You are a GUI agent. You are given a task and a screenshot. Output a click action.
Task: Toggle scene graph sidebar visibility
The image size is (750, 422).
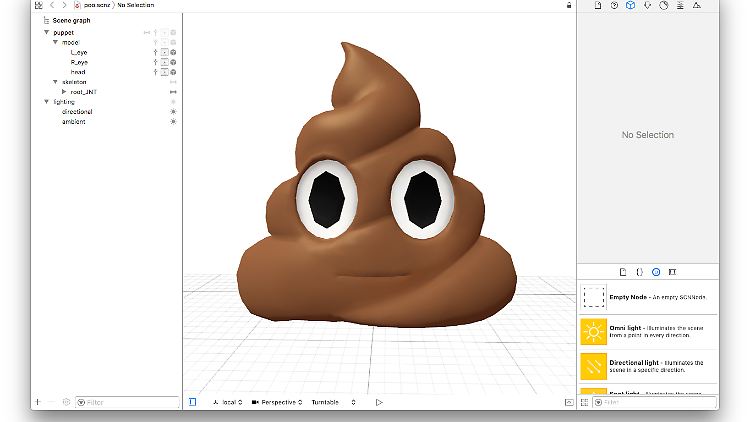click(x=192, y=402)
